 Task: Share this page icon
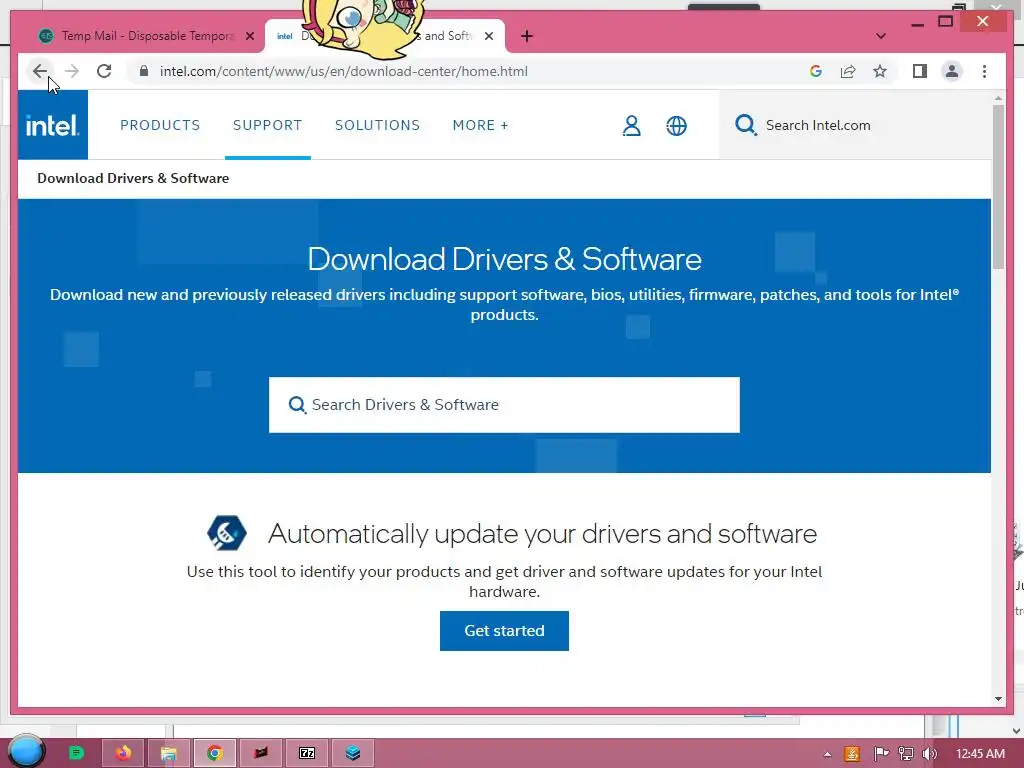point(848,71)
